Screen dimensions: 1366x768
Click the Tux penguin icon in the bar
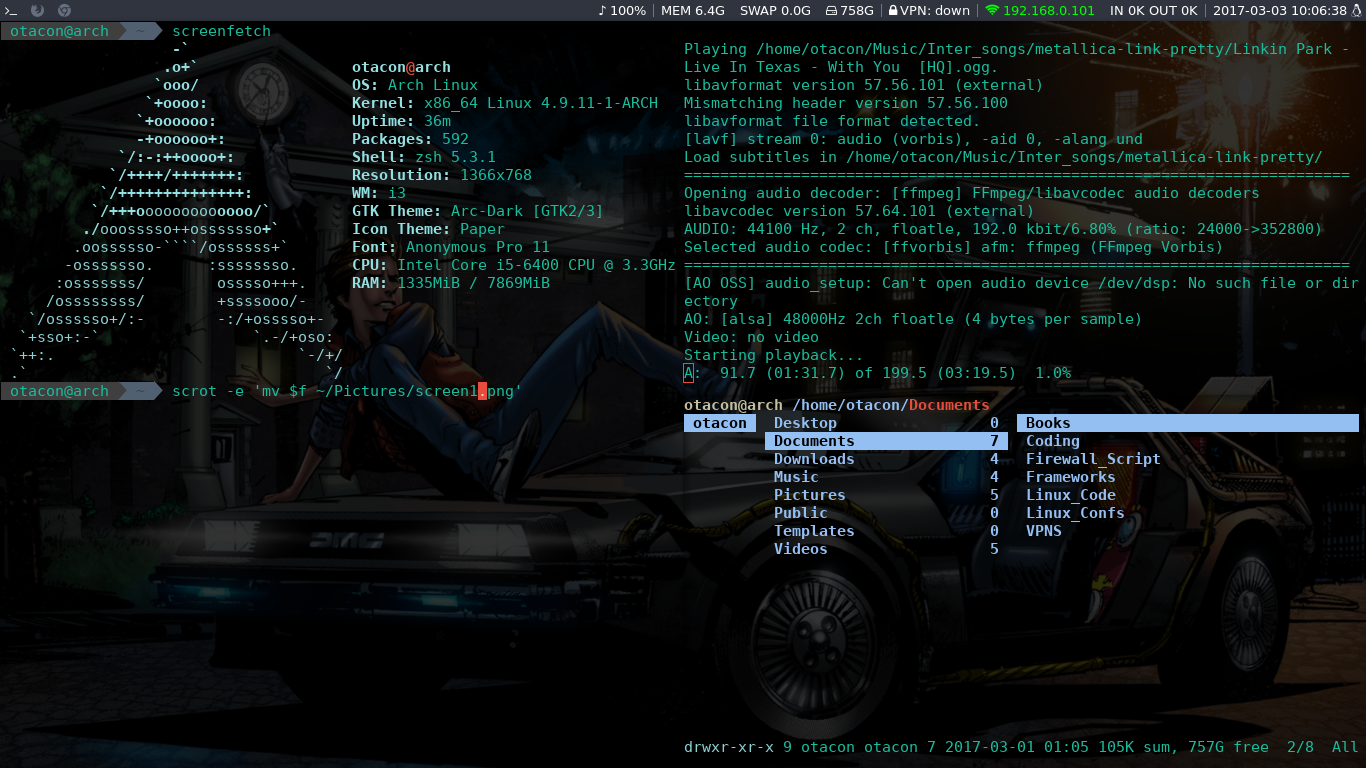(x=1357, y=10)
